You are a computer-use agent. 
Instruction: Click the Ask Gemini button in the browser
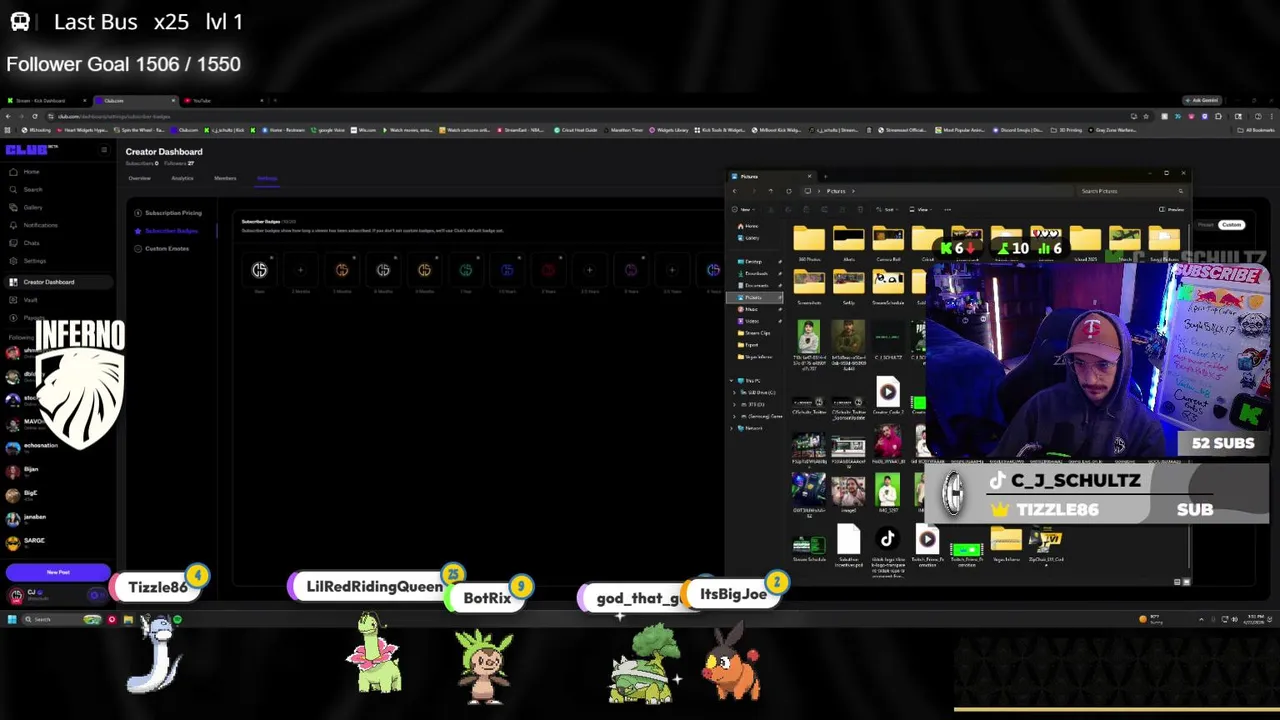pos(1201,101)
